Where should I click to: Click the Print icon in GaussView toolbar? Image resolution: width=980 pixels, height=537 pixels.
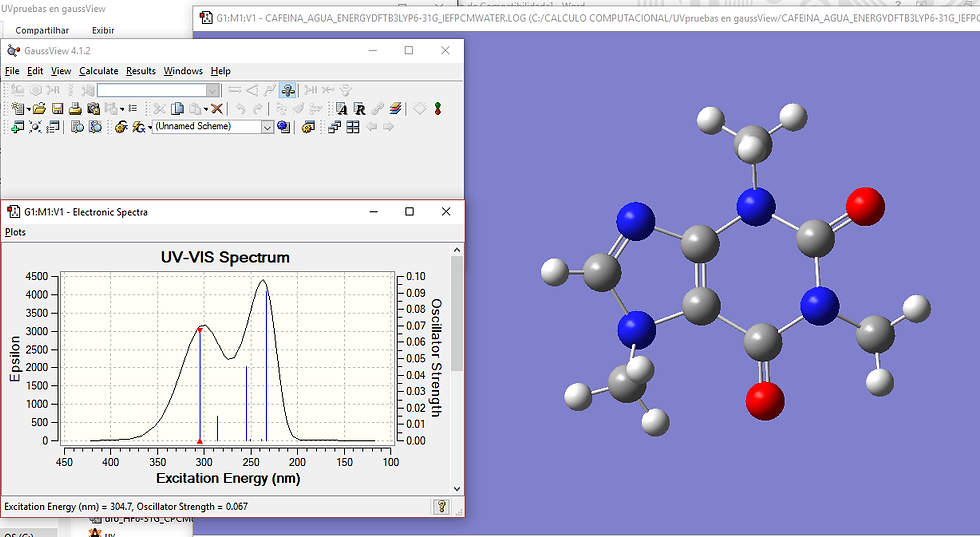click(75, 109)
